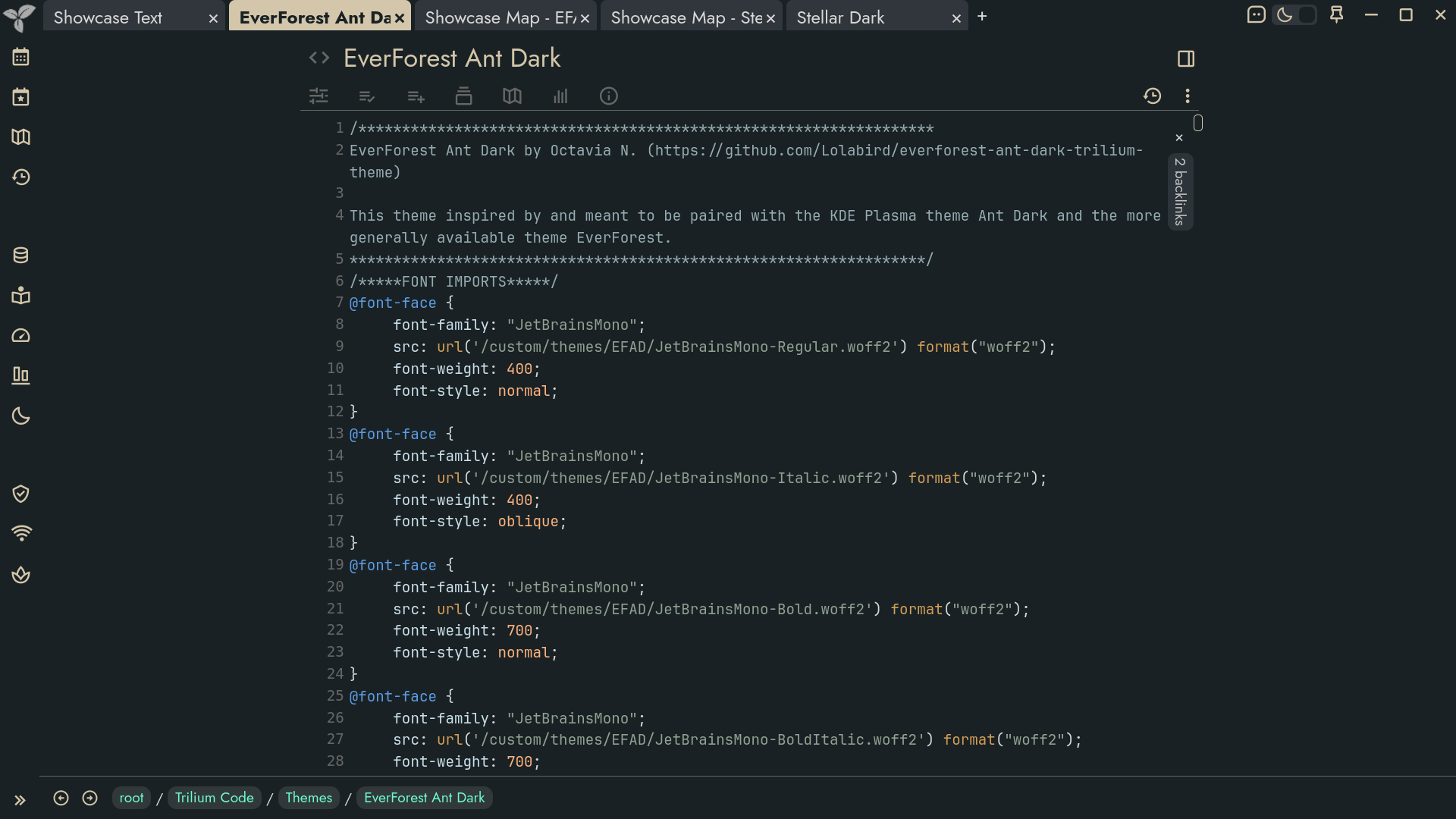Navigate to Trilium Code breadcrumb
Screen dimensions: 1456x819
[214, 798]
